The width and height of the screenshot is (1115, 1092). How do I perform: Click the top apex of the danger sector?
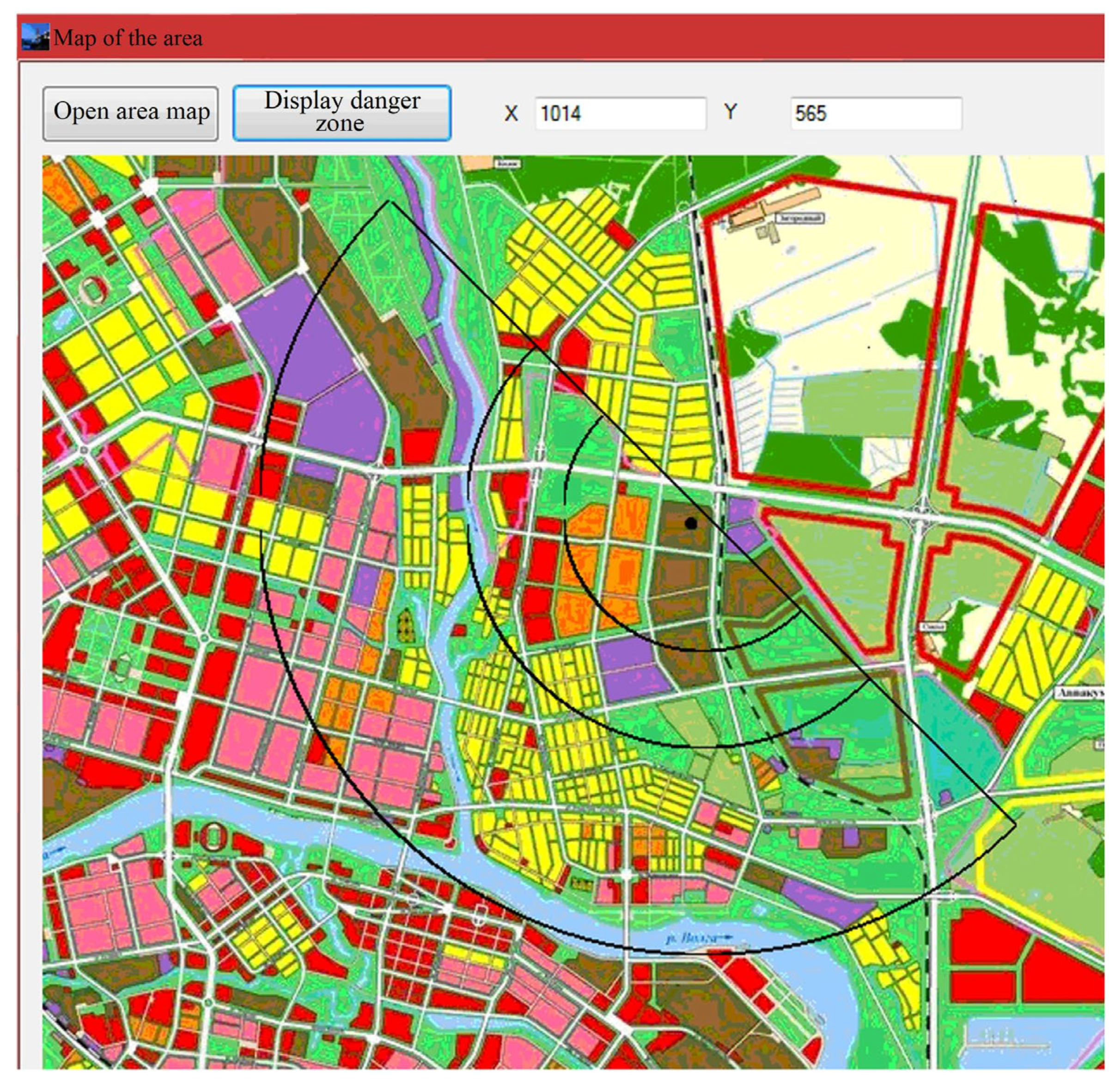tap(389, 201)
